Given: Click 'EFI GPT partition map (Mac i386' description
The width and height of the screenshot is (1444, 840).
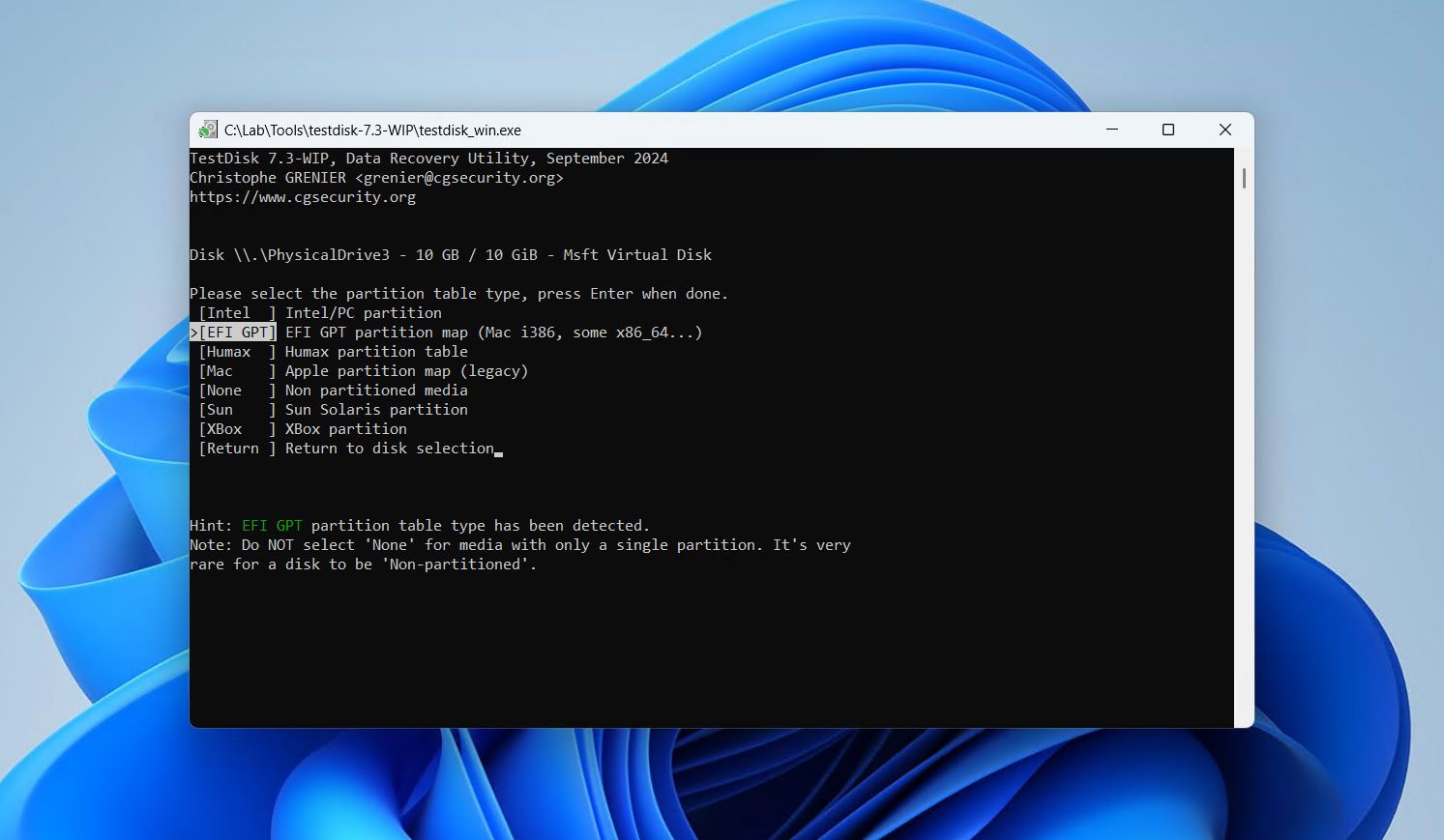Looking at the screenshot, I should (x=493, y=333).
